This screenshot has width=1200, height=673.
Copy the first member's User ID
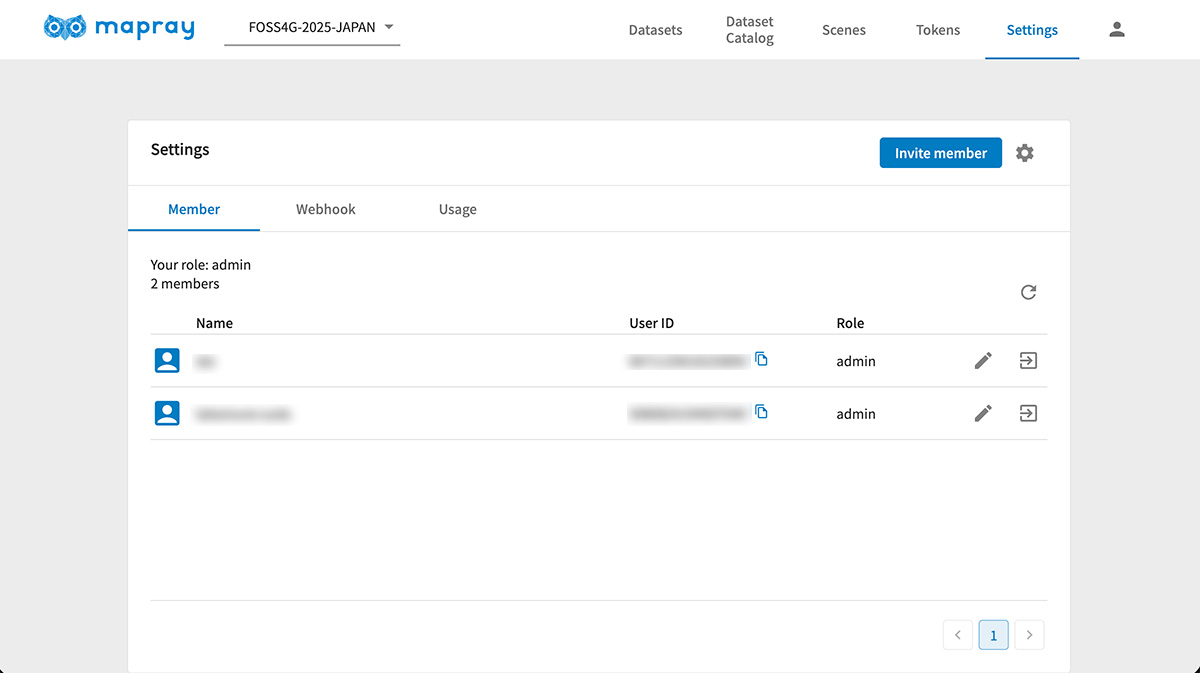point(762,359)
